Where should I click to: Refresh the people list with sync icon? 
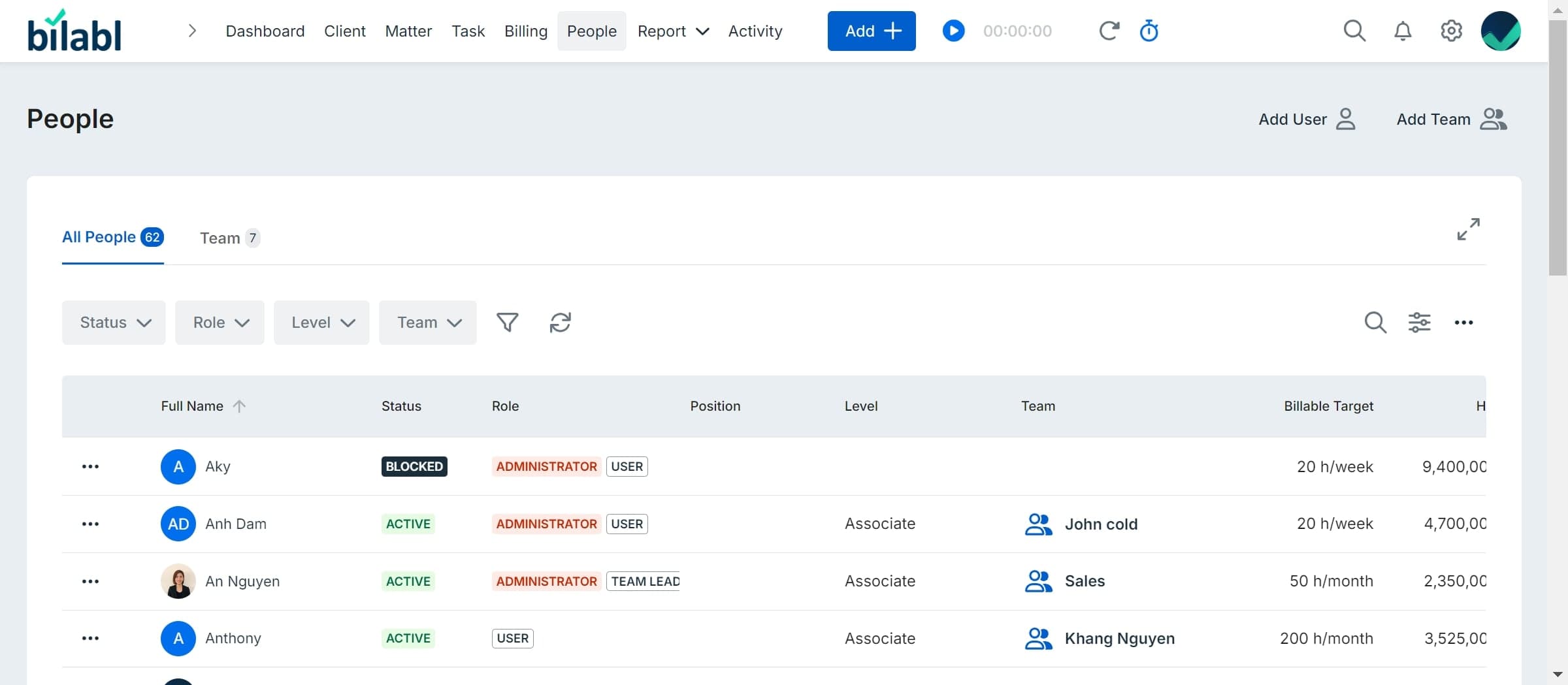(560, 322)
